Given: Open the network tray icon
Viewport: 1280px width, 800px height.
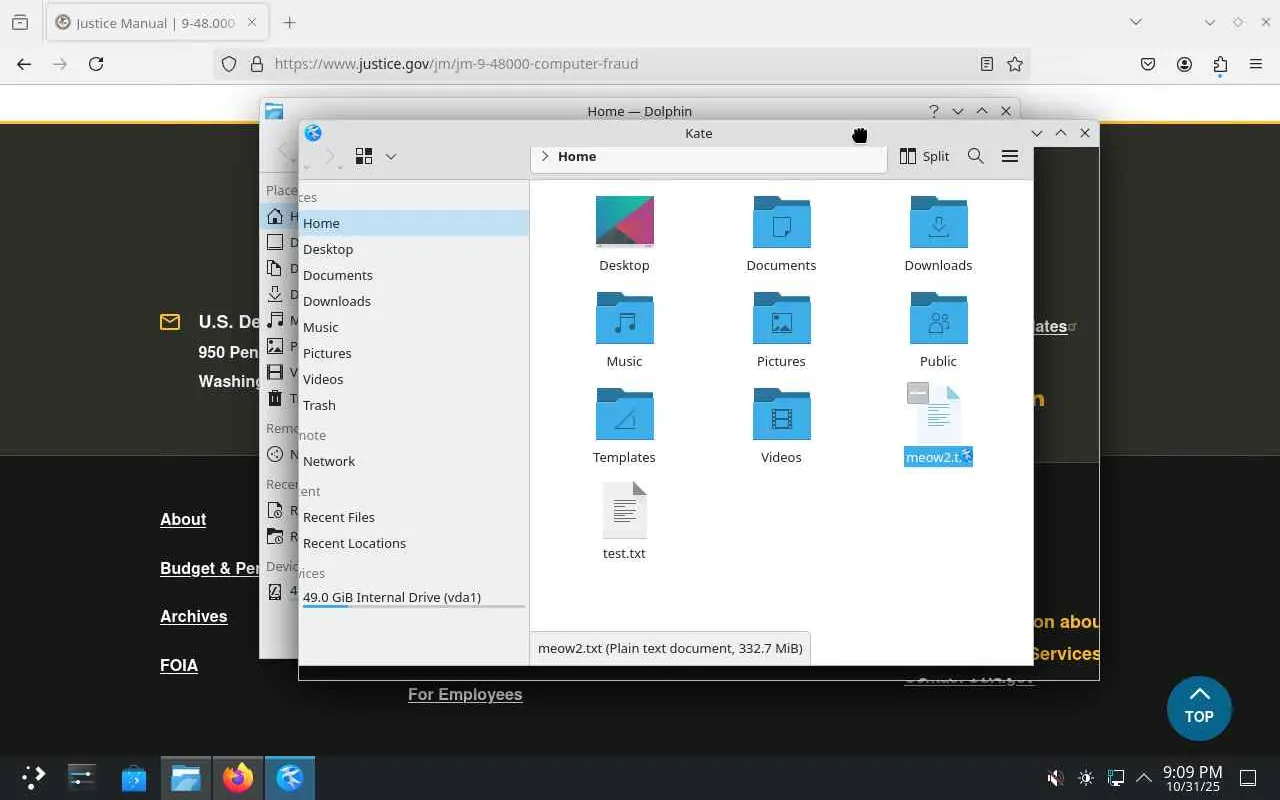Looking at the screenshot, I should 1116,777.
